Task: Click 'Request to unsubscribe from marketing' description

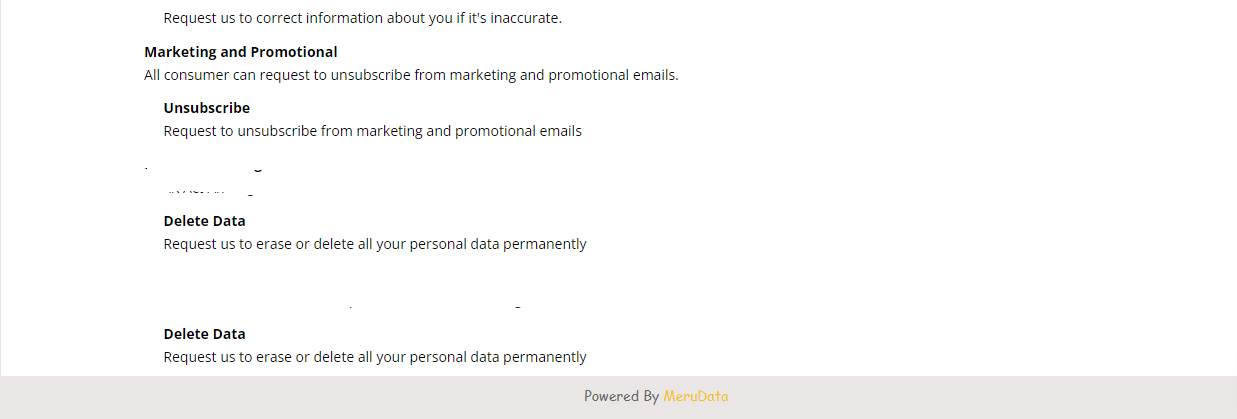Action: pos(373,131)
